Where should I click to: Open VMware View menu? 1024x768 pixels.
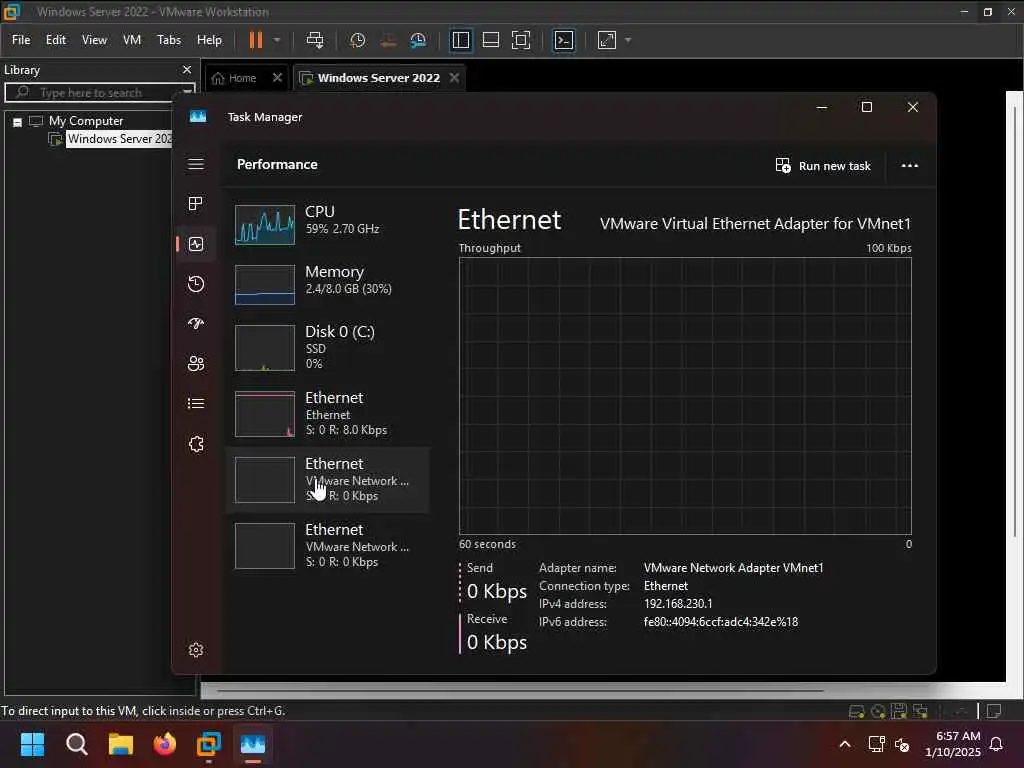click(x=94, y=40)
